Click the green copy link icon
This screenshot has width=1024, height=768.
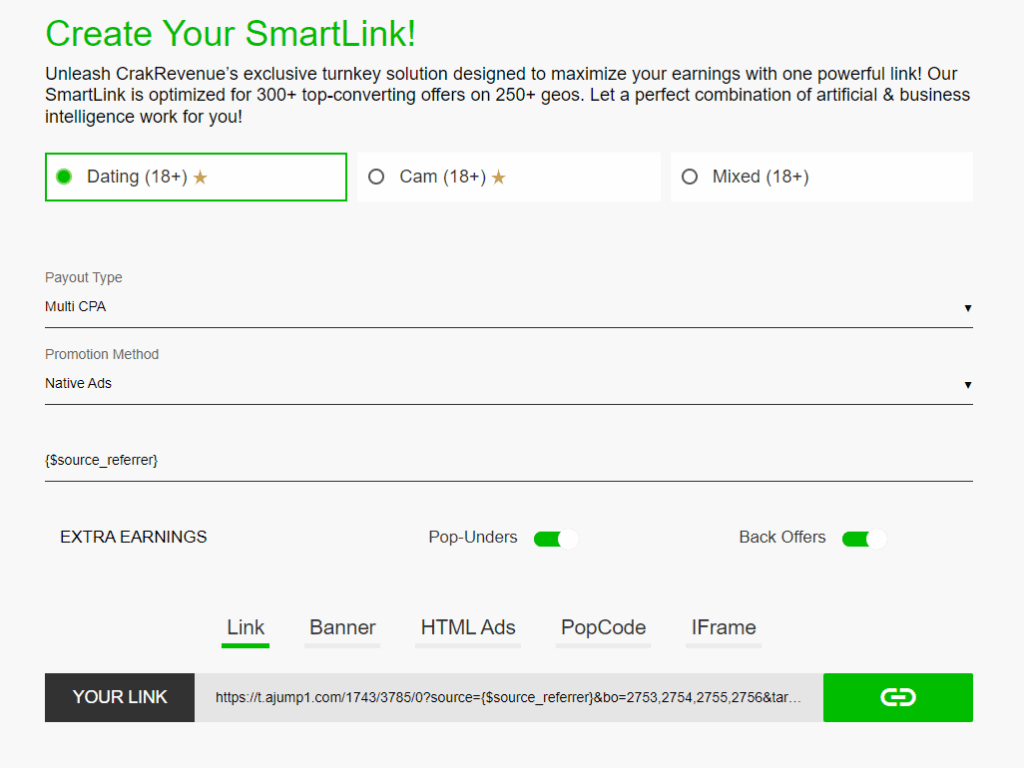point(897,697)
